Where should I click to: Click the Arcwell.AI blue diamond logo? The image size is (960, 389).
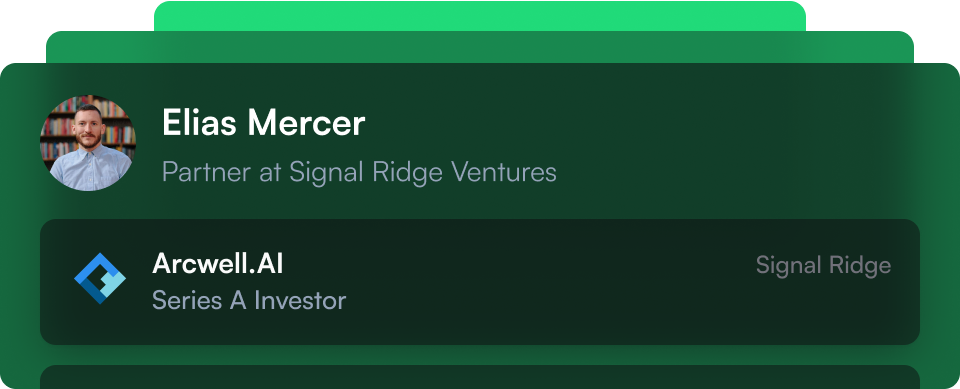pyautogui.click(x=100, y=279)
